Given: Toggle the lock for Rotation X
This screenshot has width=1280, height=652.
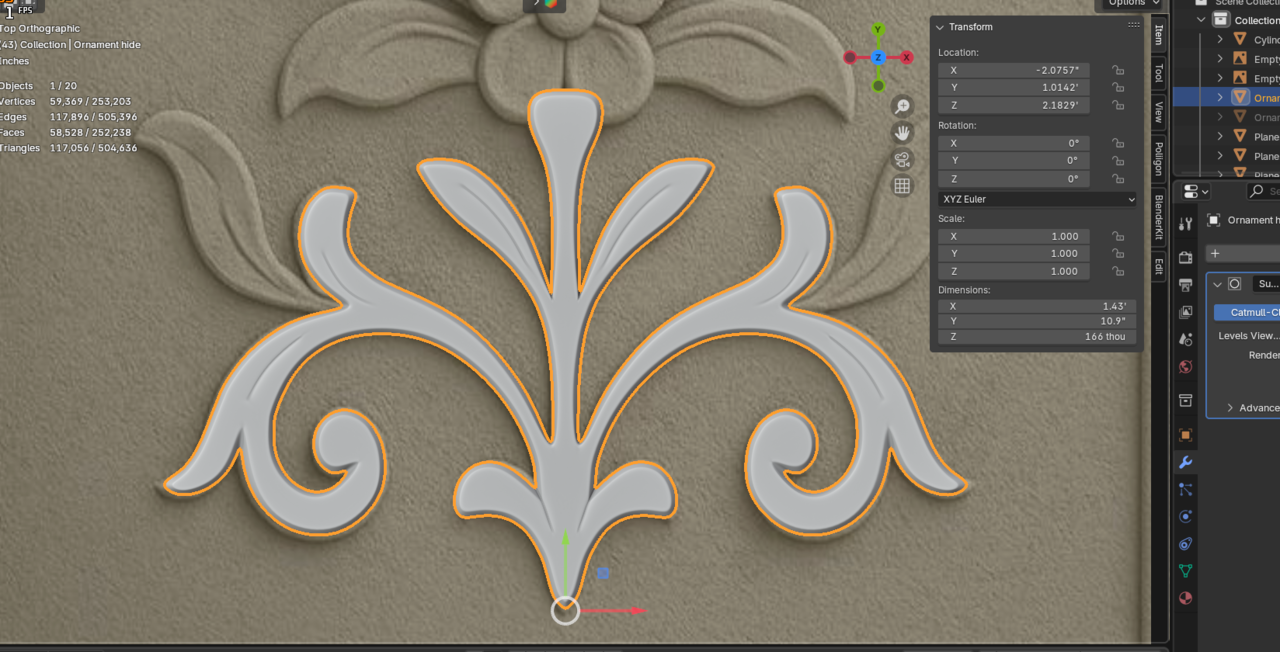Looking at the screenshot, I should coord(1118,143).
